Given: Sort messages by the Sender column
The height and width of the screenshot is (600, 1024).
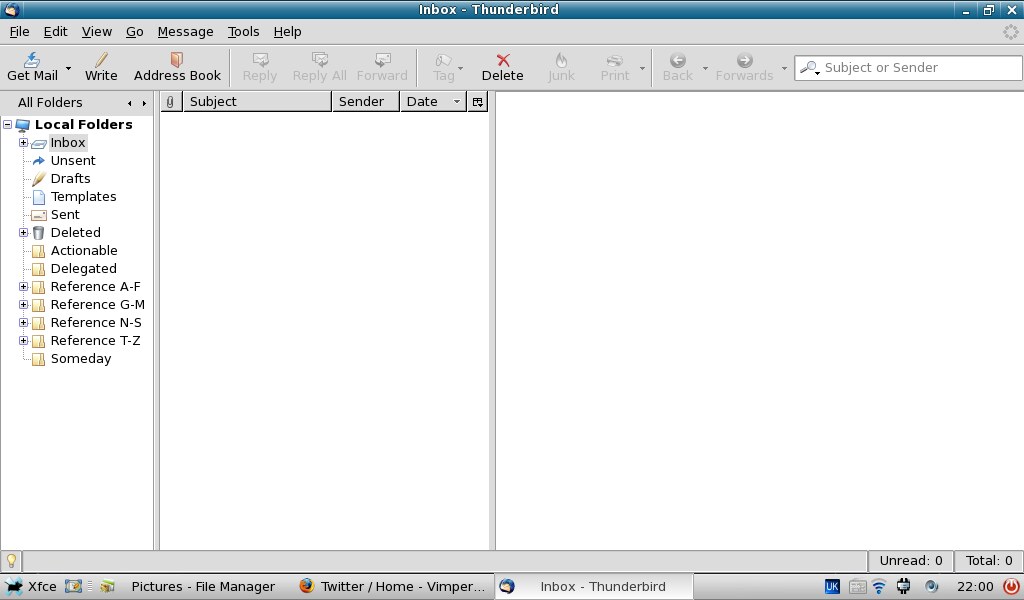Looking at the screenshot, I should [x=366, y=102].
